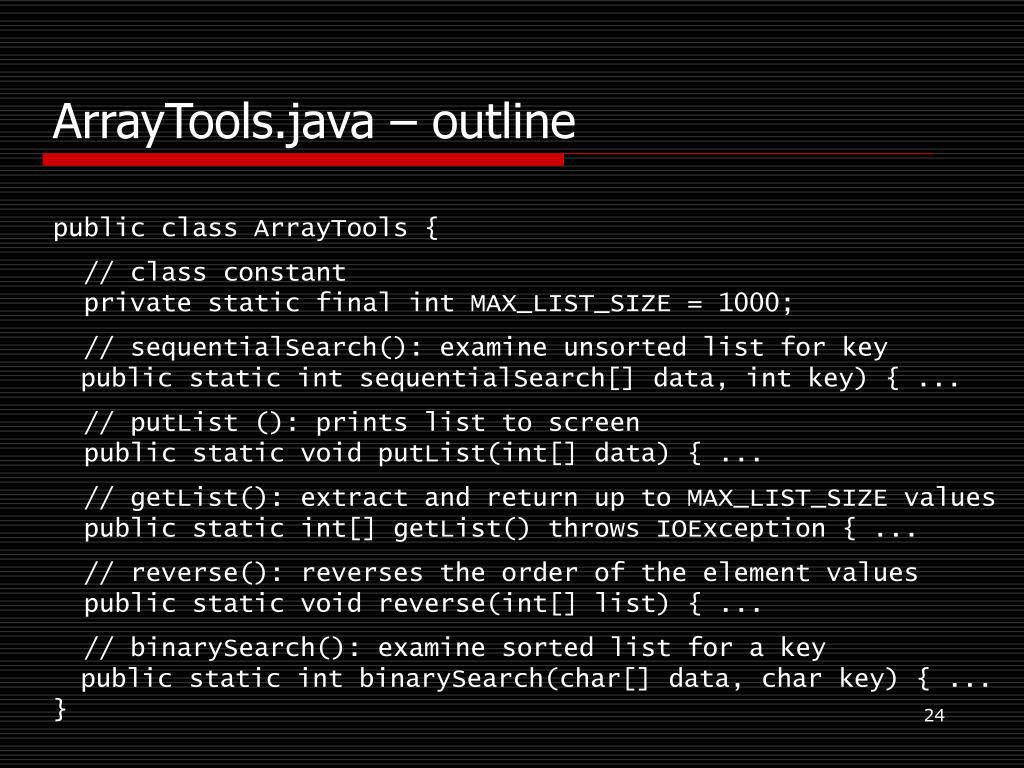This screenshot has height=768, width=1024.
Task: Click the 'binarySearch(char[] data, char key)' line
Action: (536, 679)
